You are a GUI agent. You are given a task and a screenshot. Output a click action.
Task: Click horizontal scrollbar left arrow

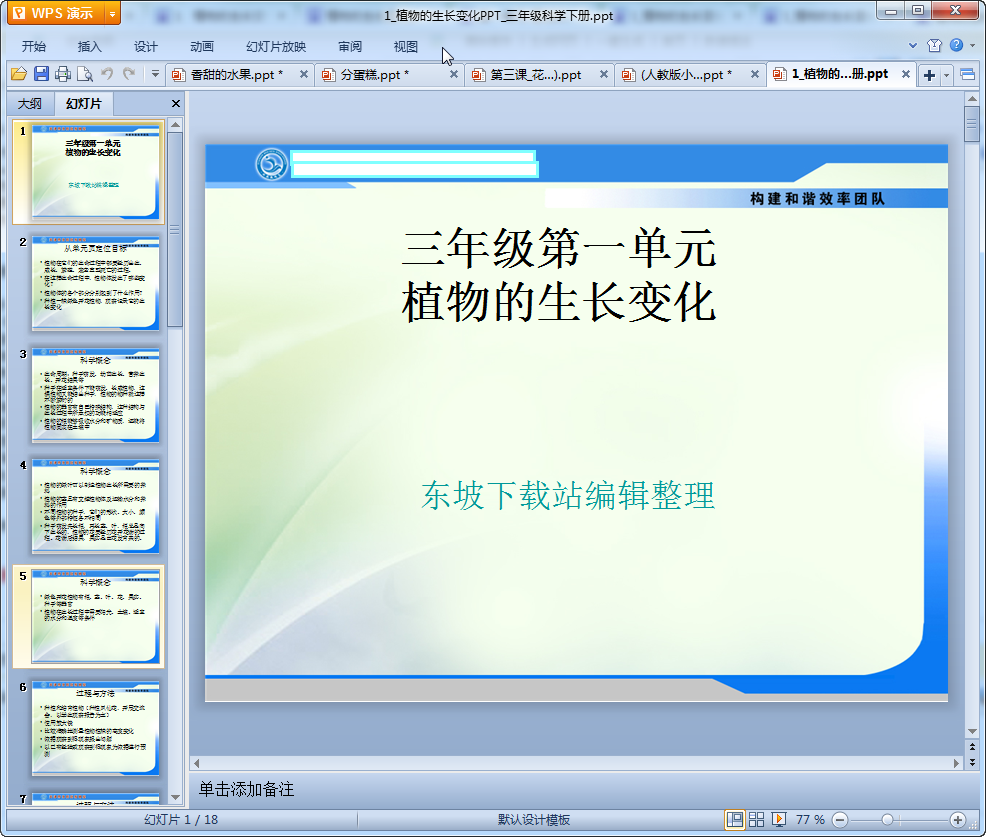(197, 763)
